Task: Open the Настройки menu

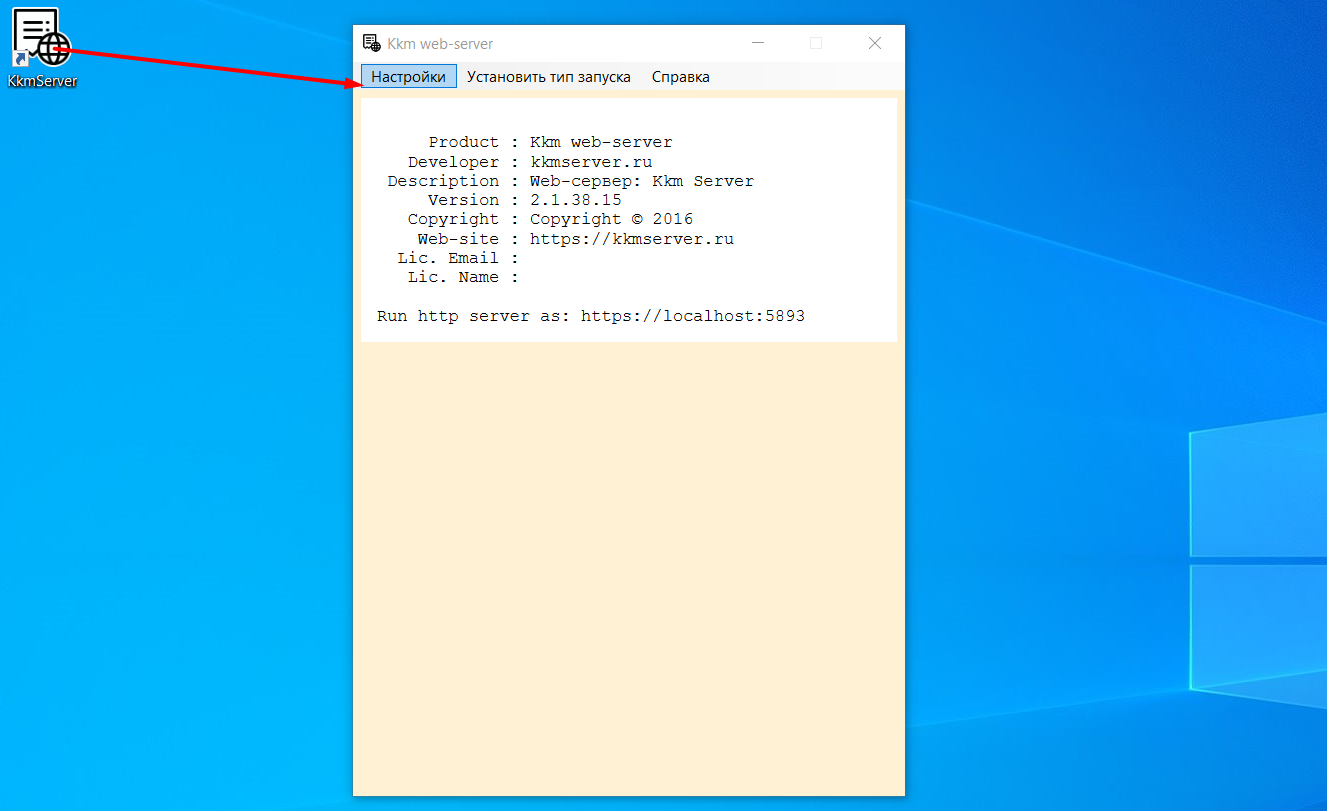Action: pos(408,77)
